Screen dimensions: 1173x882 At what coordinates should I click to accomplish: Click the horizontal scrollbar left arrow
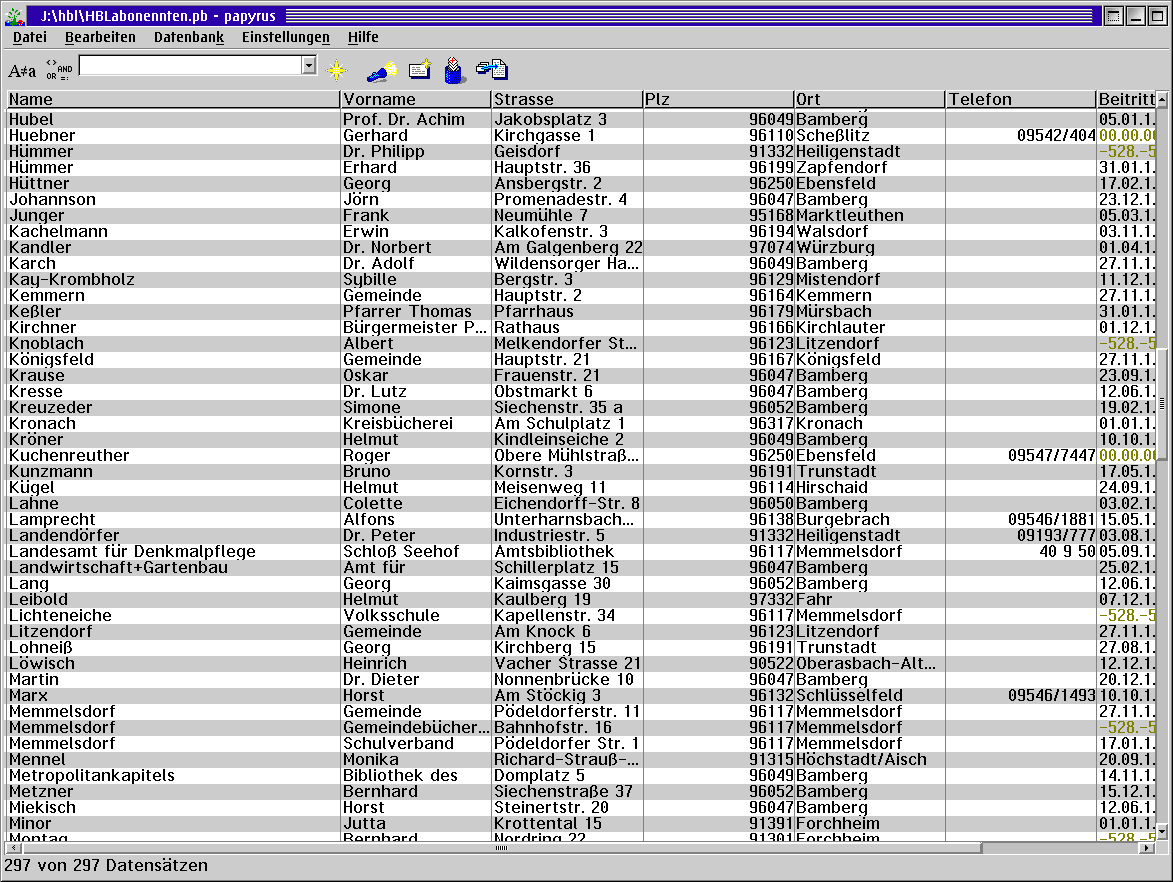pyautogui.click(x=13, y=848)
